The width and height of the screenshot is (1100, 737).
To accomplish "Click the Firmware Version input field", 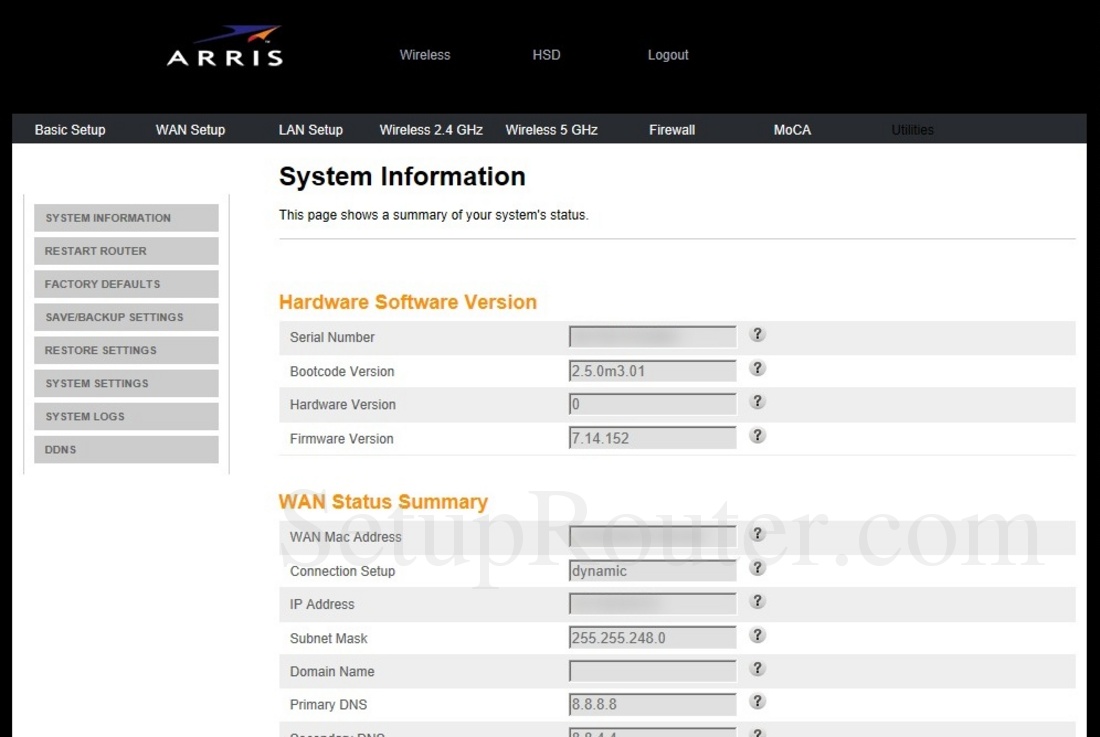I will pyautogui.click(x=651, y=437).
